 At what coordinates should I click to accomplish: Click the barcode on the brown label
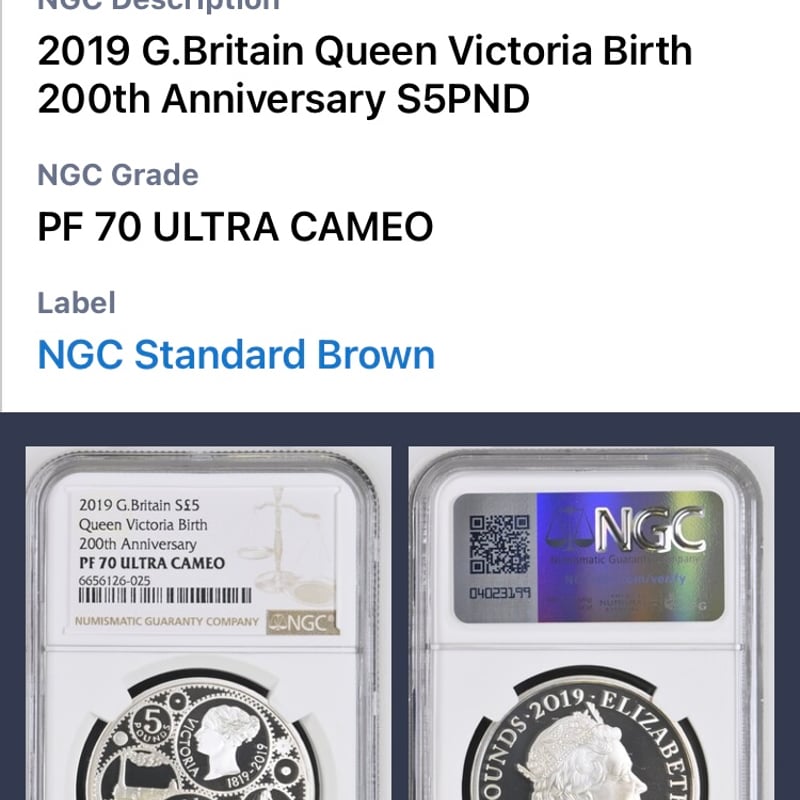165,595
